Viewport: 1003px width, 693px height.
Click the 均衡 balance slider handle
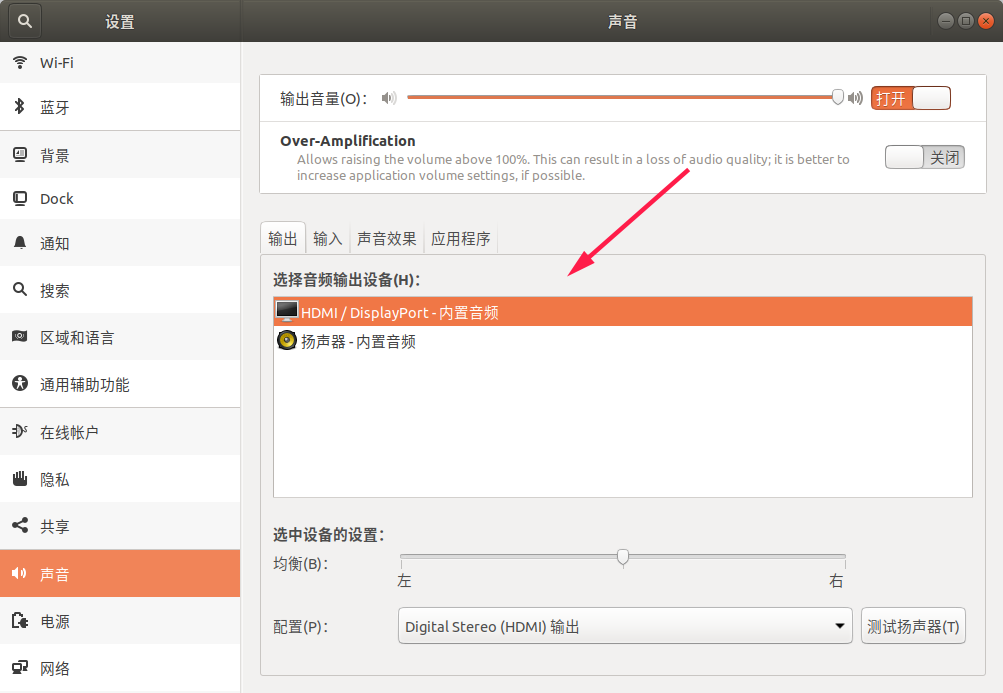pos(622,557)
